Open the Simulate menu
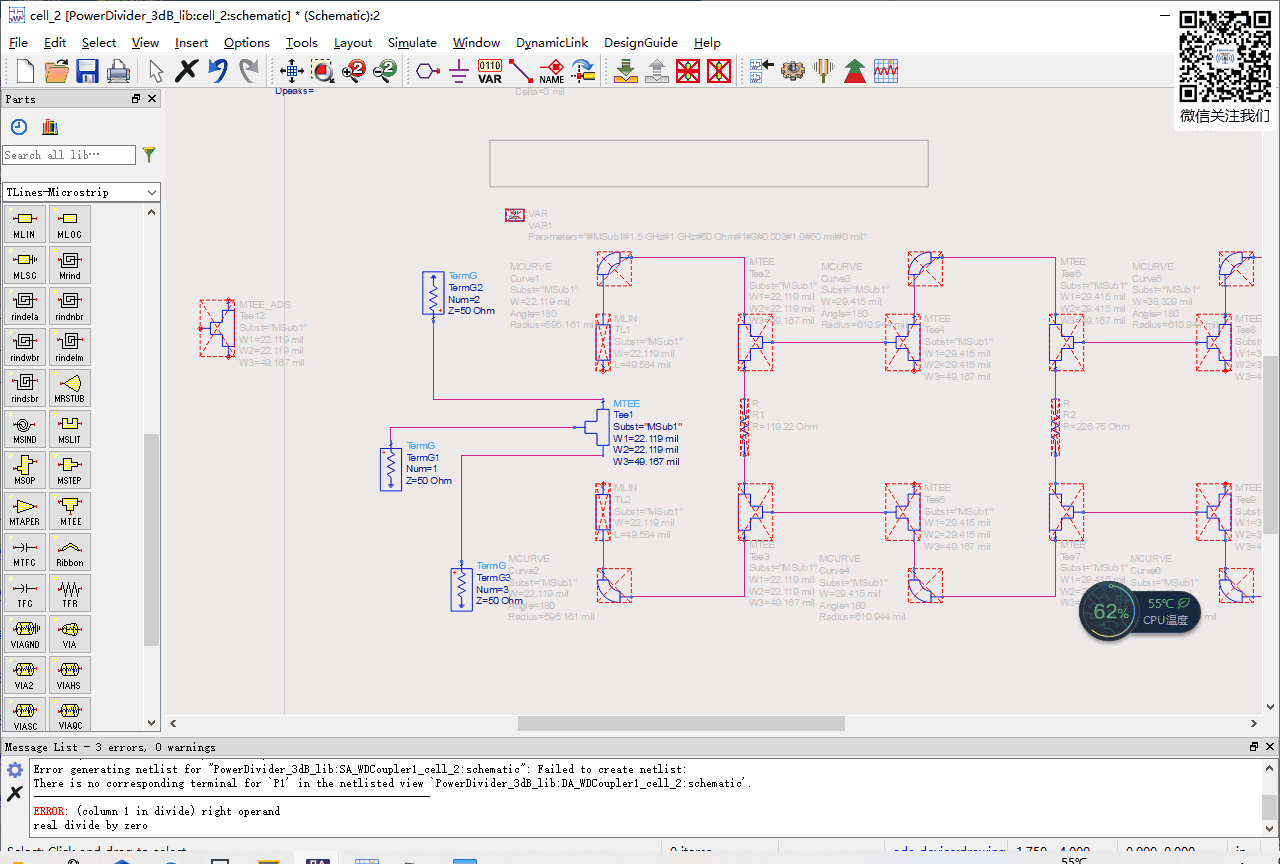The image size is (1280, 864). (x=412, y=43)
